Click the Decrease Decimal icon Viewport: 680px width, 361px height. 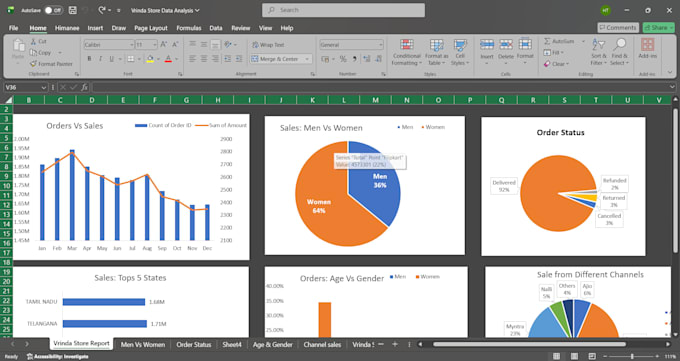[x=379, y=59]
